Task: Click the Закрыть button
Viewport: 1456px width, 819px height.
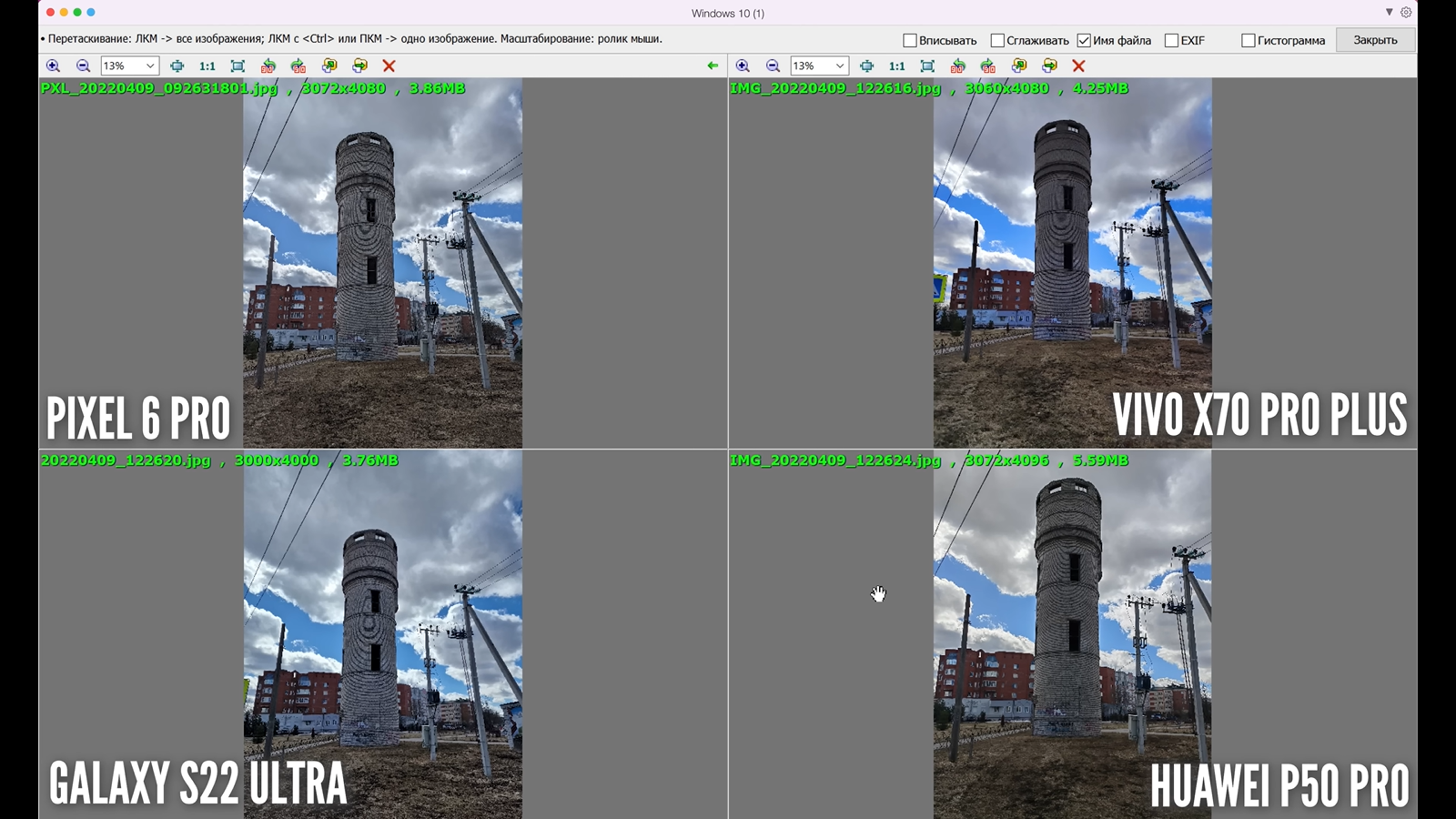Action: [1375, 40]
